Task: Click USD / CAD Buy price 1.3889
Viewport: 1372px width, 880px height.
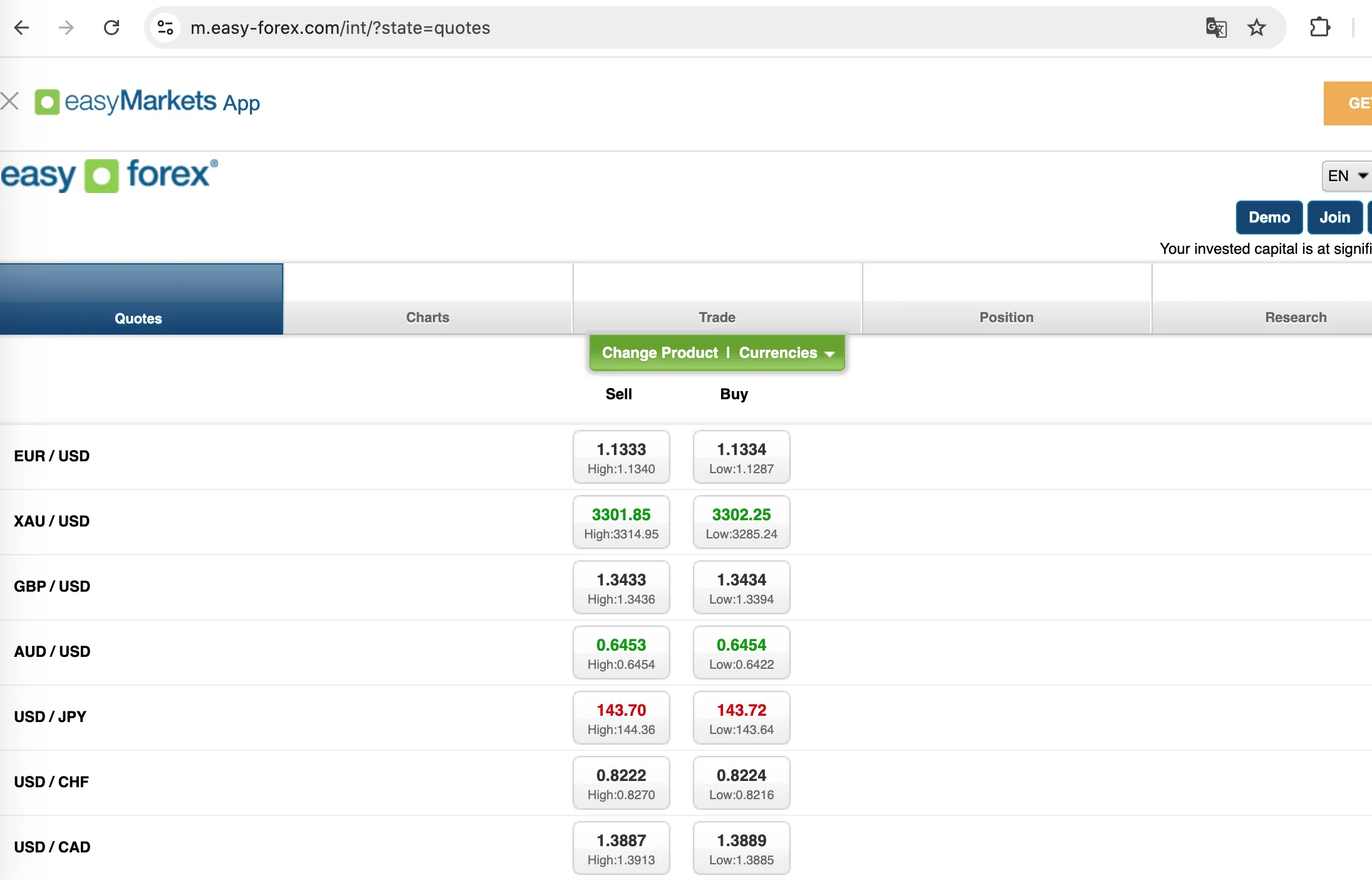Action: pos(742,848)
